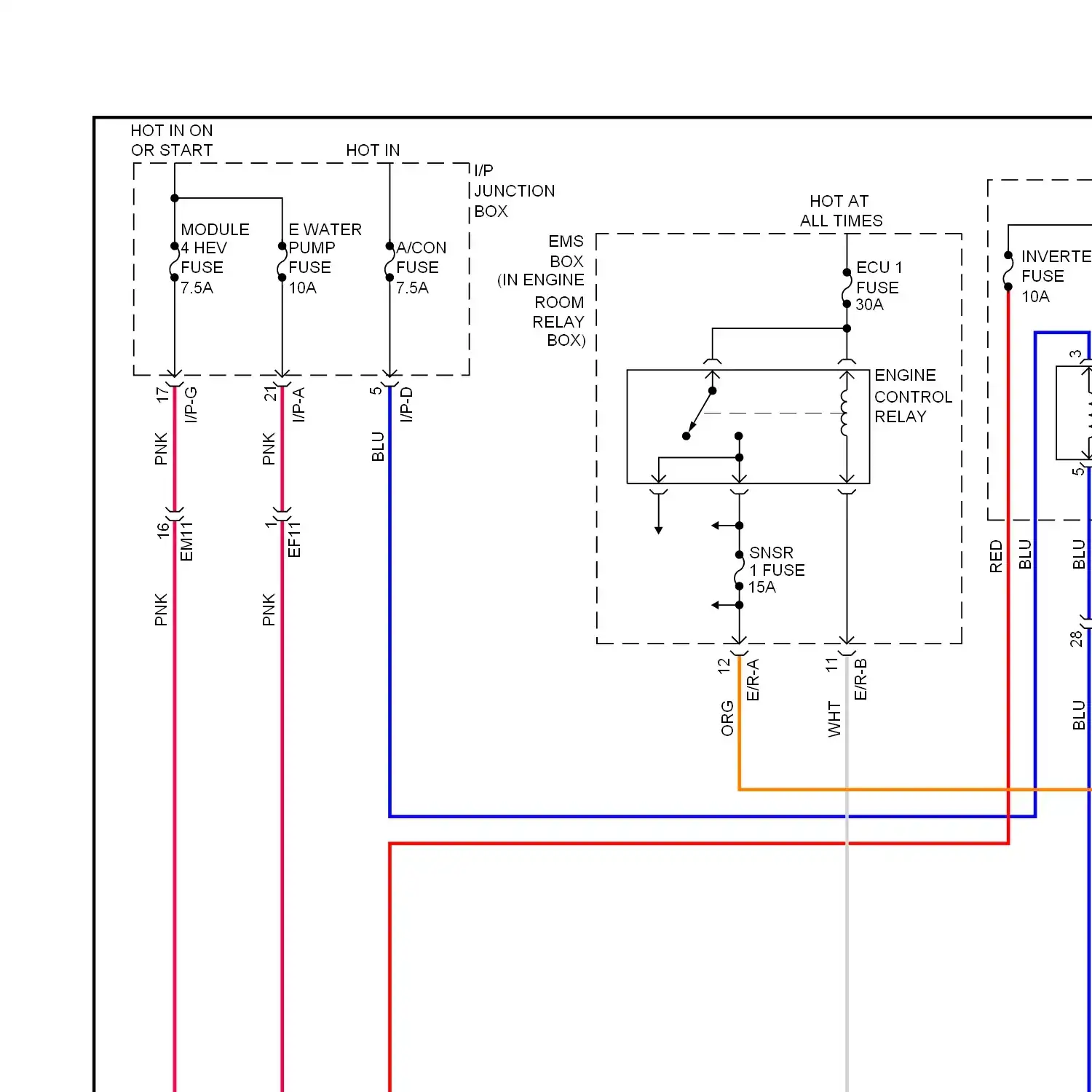The width and height of the screenshot is (1092, 1092).
Task: Select the "EF11" connector label
Action: click(294, 539)
